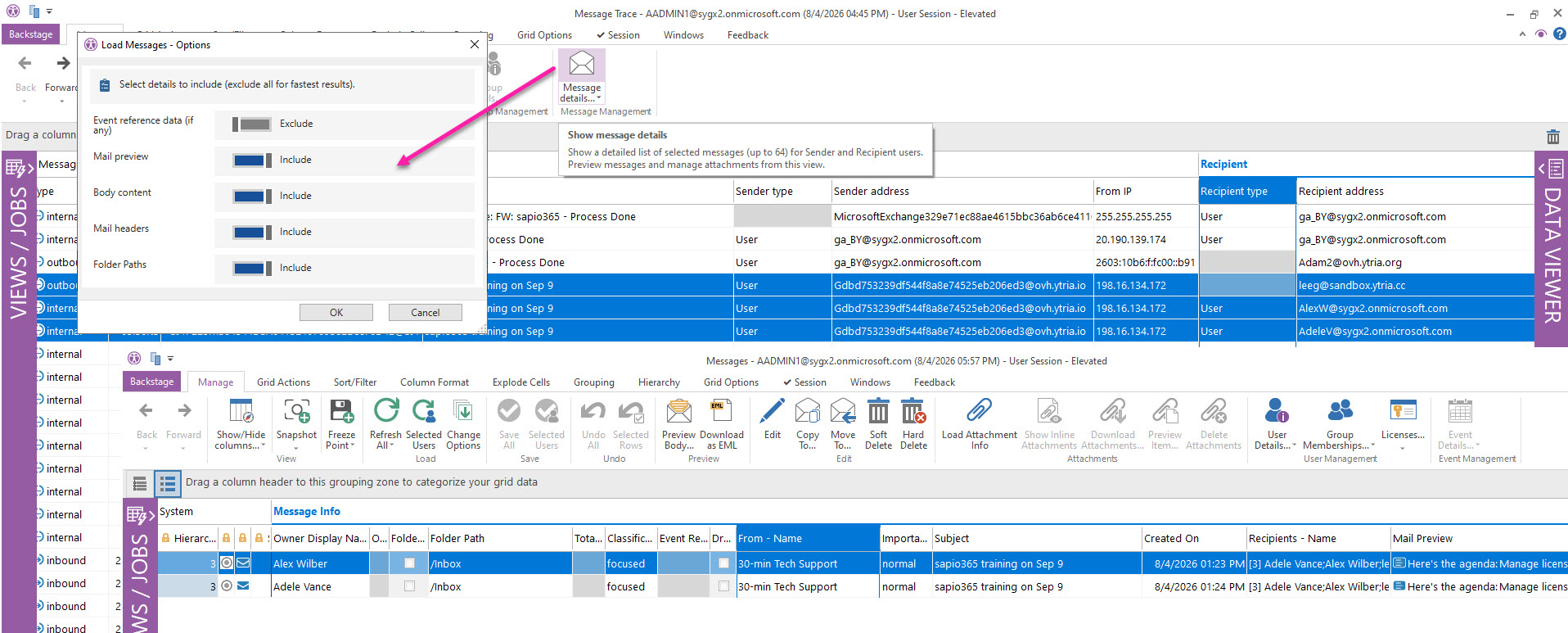Image resolution: width=1568 pixels, height=633 pixels.
Task: Expand the Group Memberships dropdown arrow
Action: click(1372, 446)
